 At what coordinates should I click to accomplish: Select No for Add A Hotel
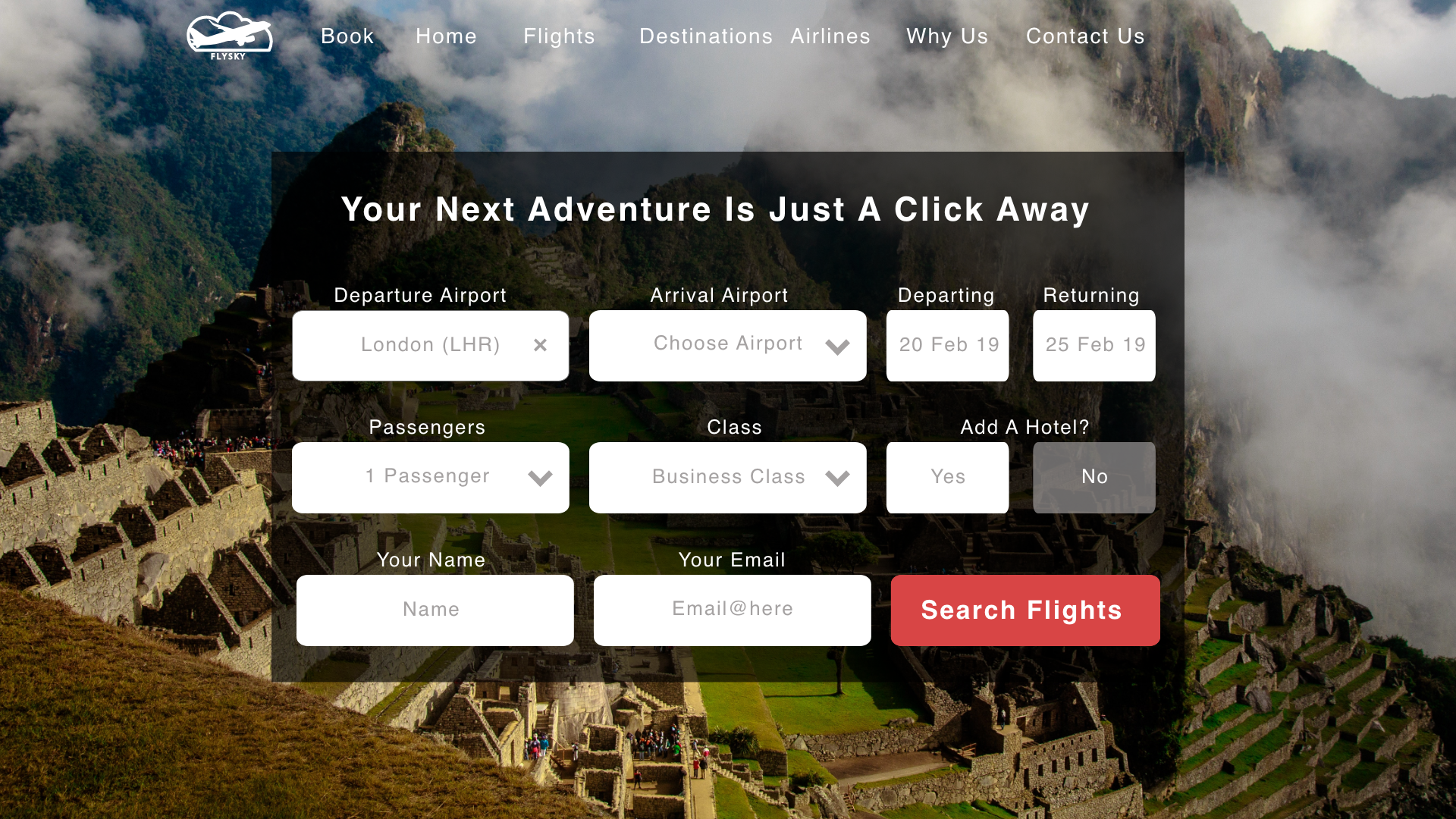coord(1094,478)
